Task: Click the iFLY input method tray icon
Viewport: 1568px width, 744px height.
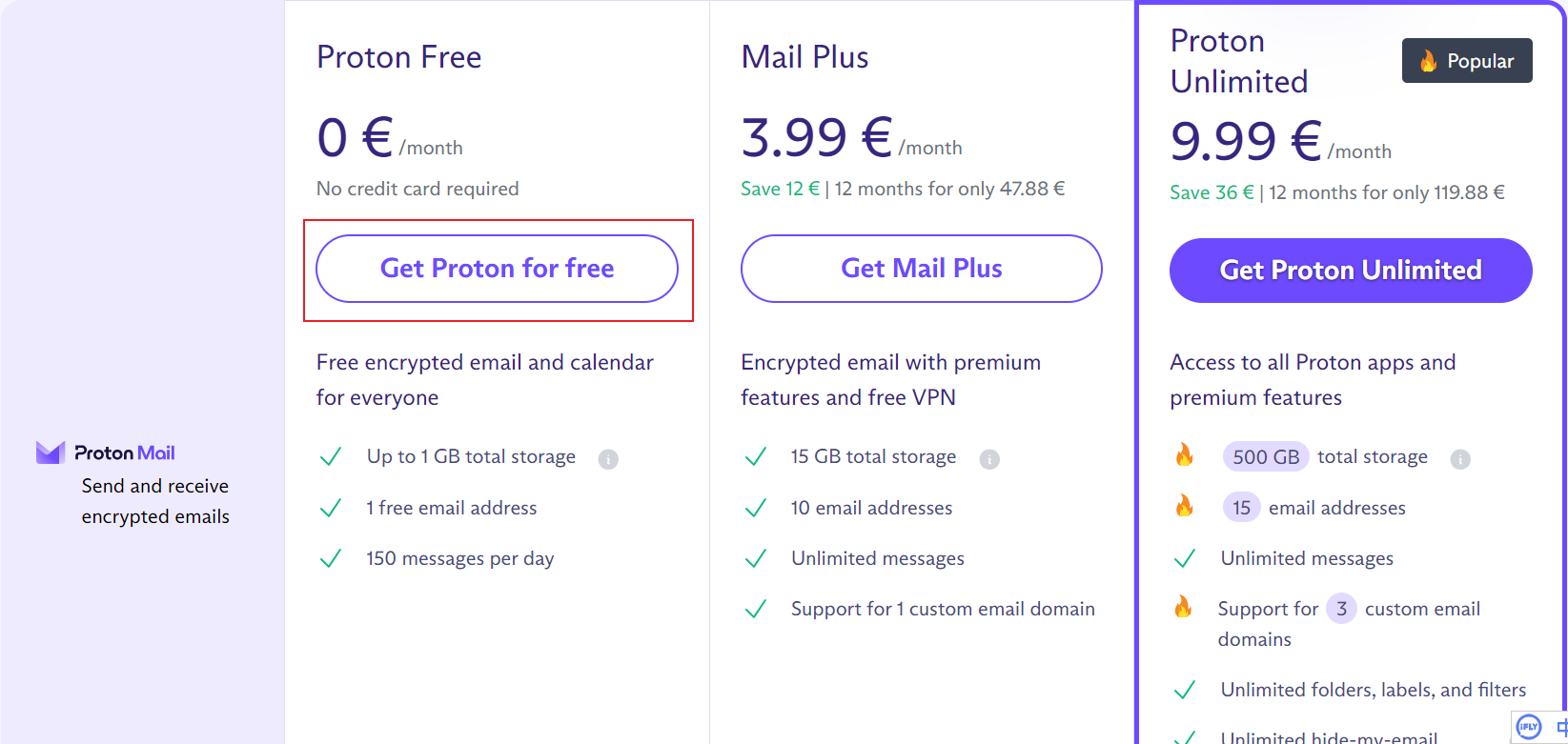Action: coord(1529,727)
